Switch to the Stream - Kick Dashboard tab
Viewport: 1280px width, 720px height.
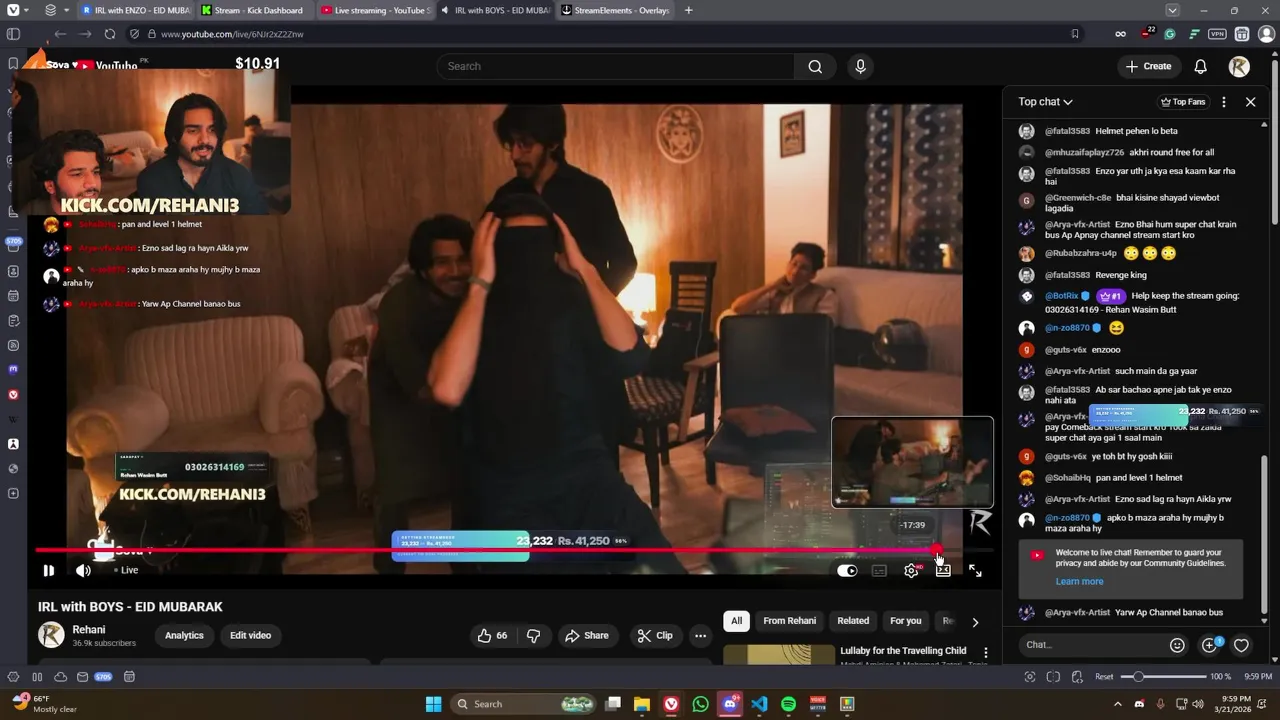(x=255, y=10)
